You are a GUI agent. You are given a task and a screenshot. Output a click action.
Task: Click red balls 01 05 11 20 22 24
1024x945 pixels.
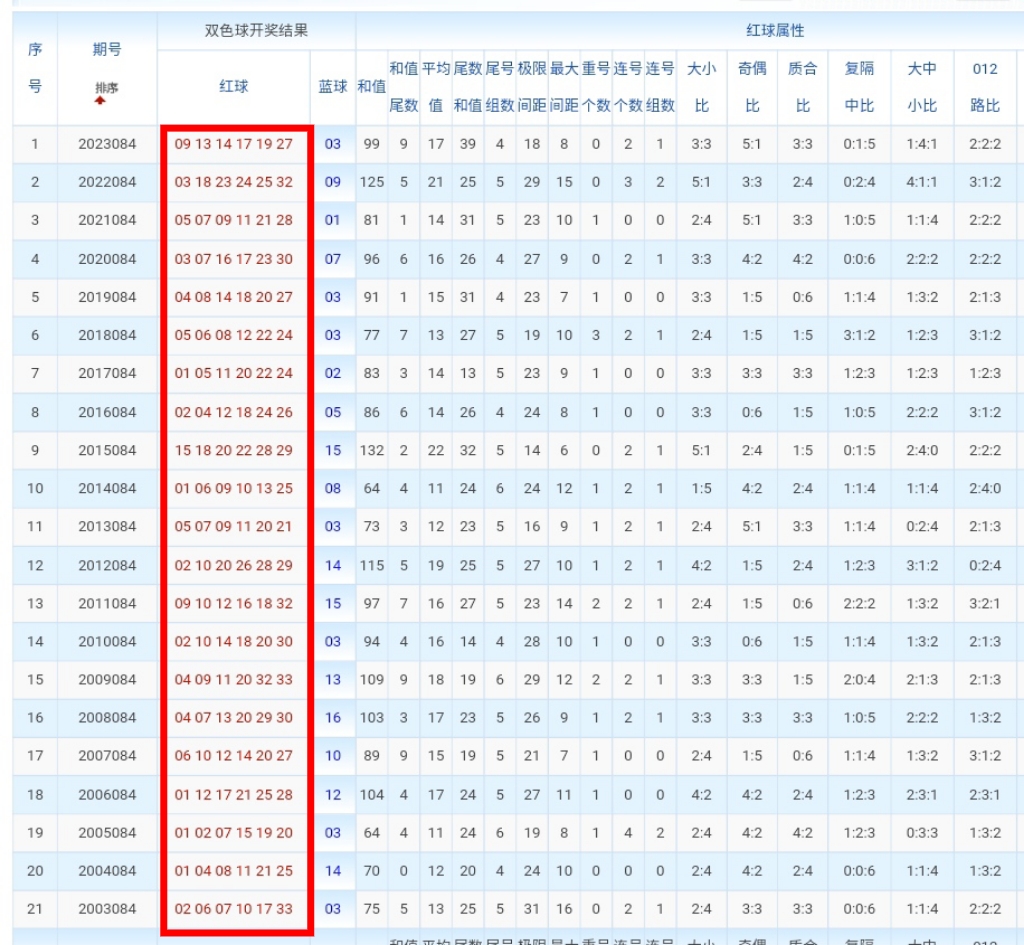click(x=234, y=373)
